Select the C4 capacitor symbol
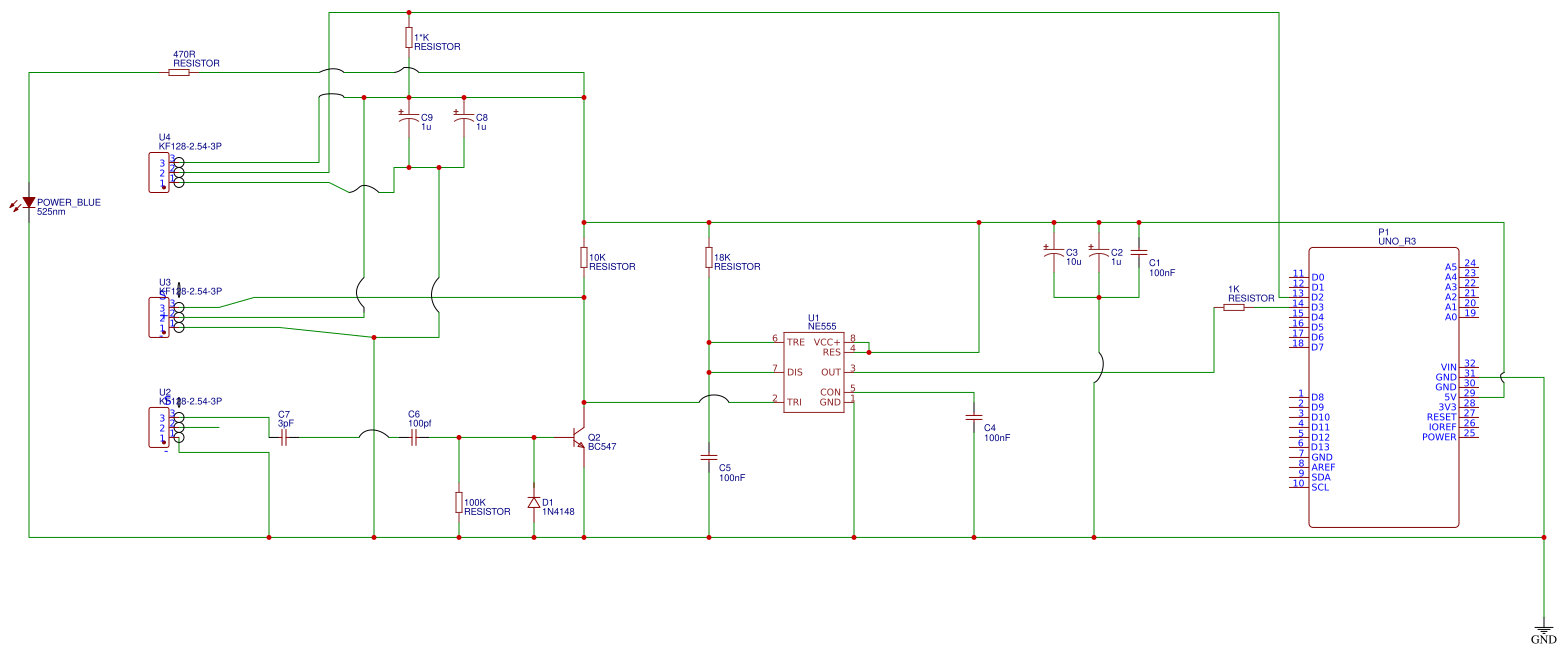1567x656 pixels. point(974,417)
